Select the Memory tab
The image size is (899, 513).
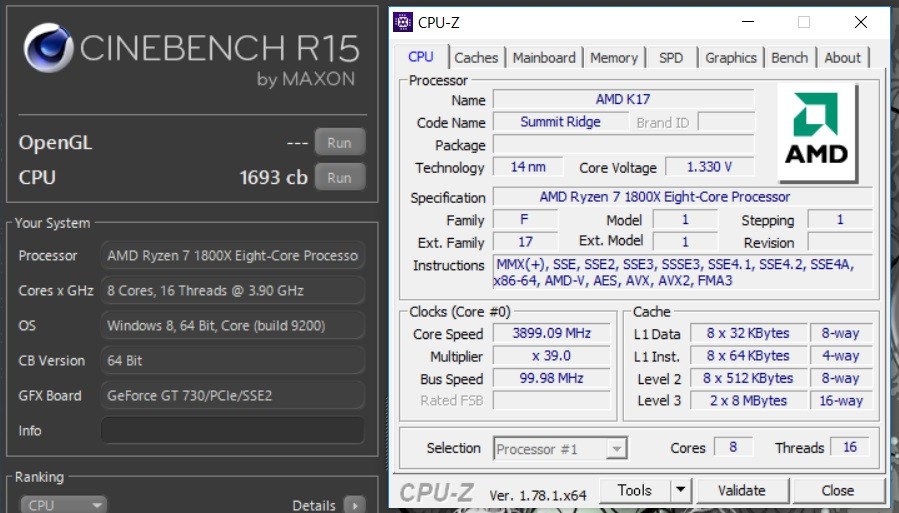click(x=614, y=58)
